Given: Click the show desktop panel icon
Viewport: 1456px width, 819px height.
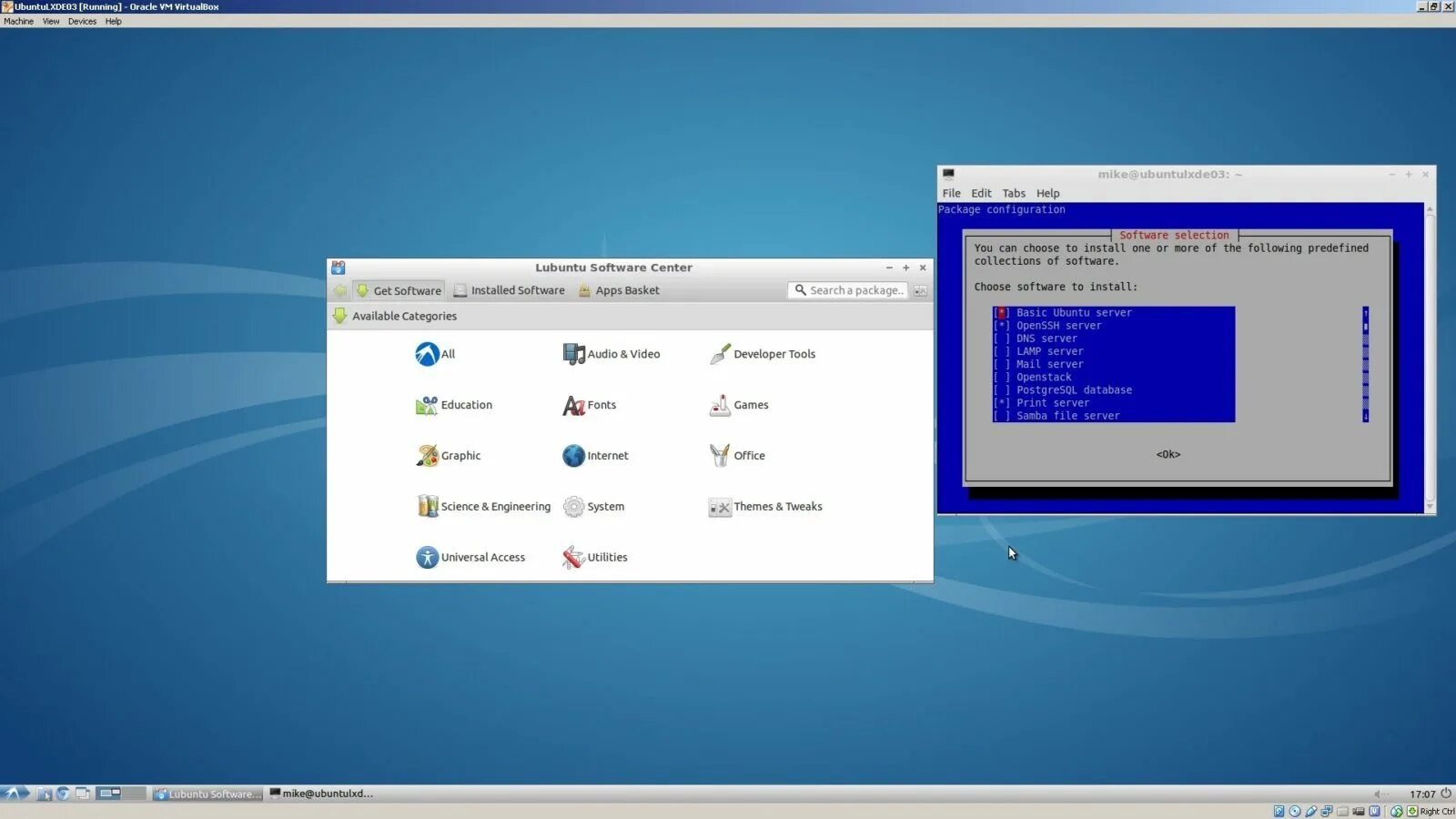Looking at the screenshot, I should tap(83, 794).
